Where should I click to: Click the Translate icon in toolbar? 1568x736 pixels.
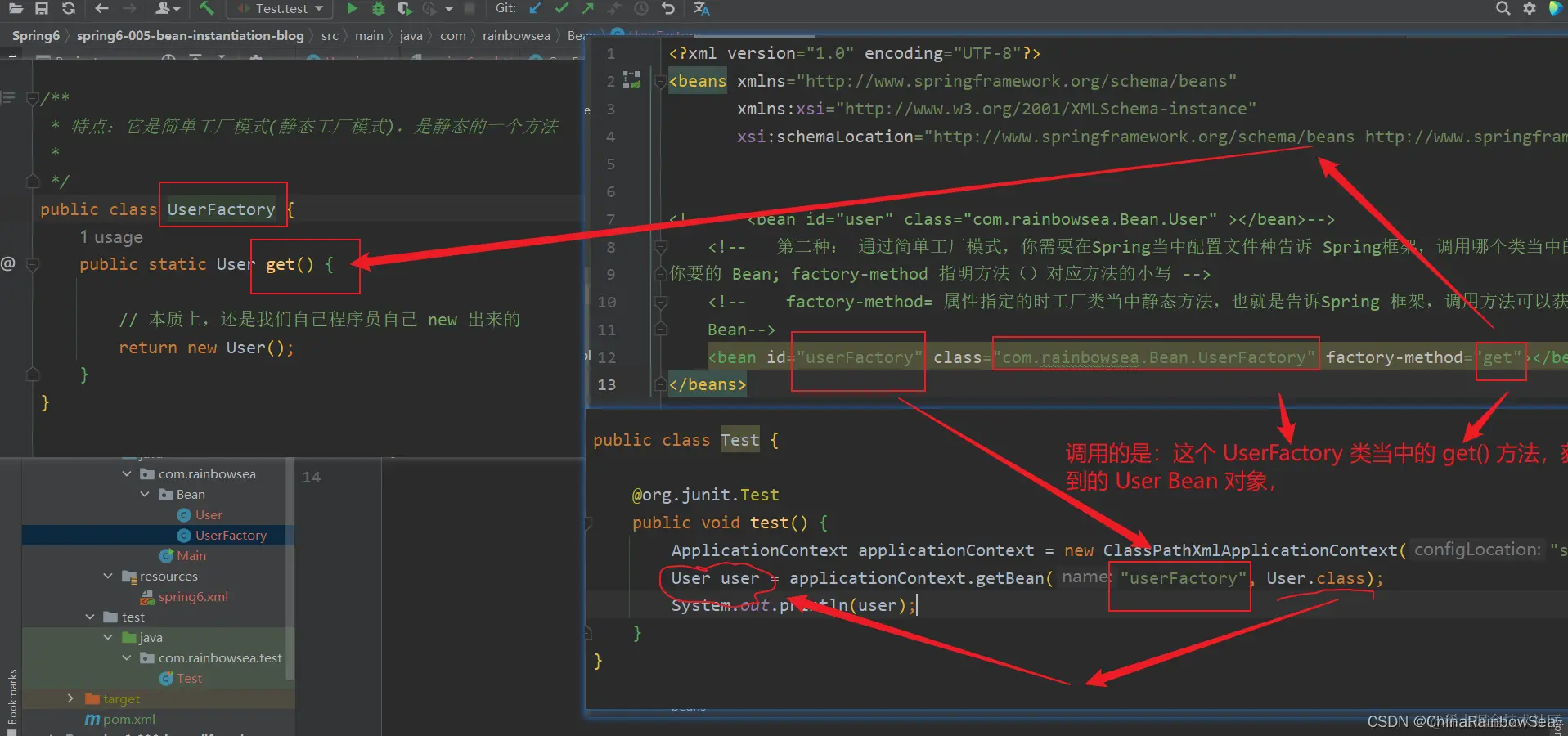point(701,8)
